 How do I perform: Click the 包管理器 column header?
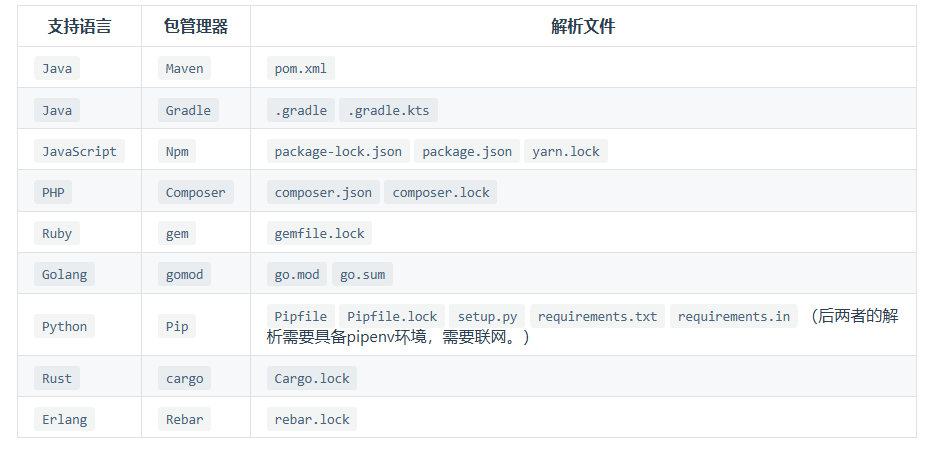[196, 27]
